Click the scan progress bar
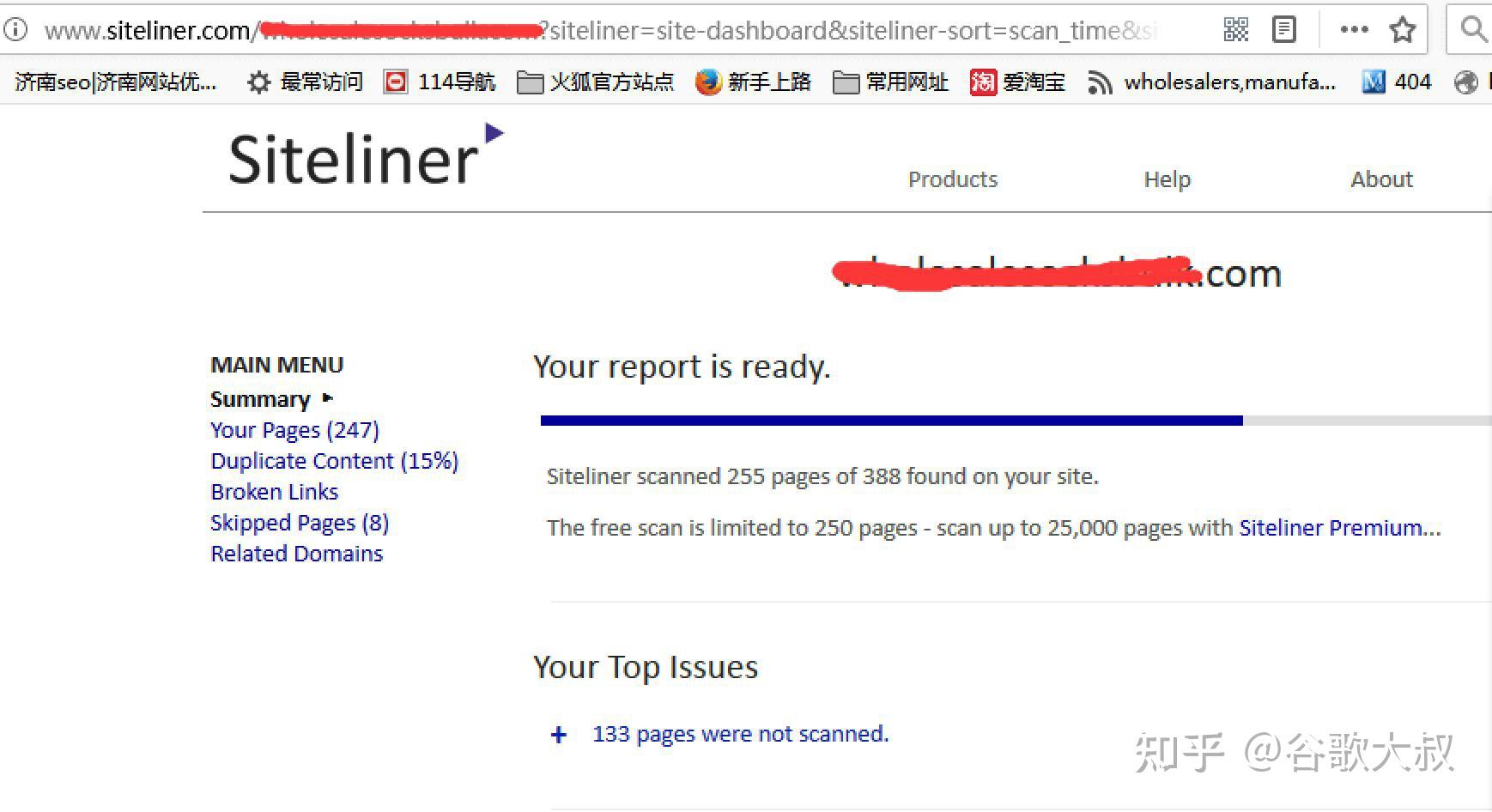Screen dimensions: 1492x812 click(x=1016, y=421)
